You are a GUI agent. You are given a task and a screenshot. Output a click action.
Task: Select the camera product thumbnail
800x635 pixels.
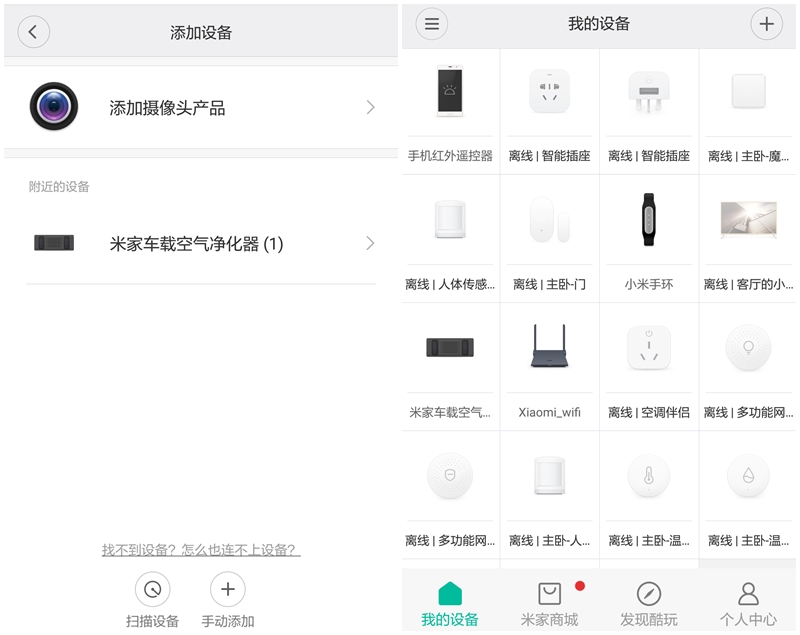coord(54,106)
